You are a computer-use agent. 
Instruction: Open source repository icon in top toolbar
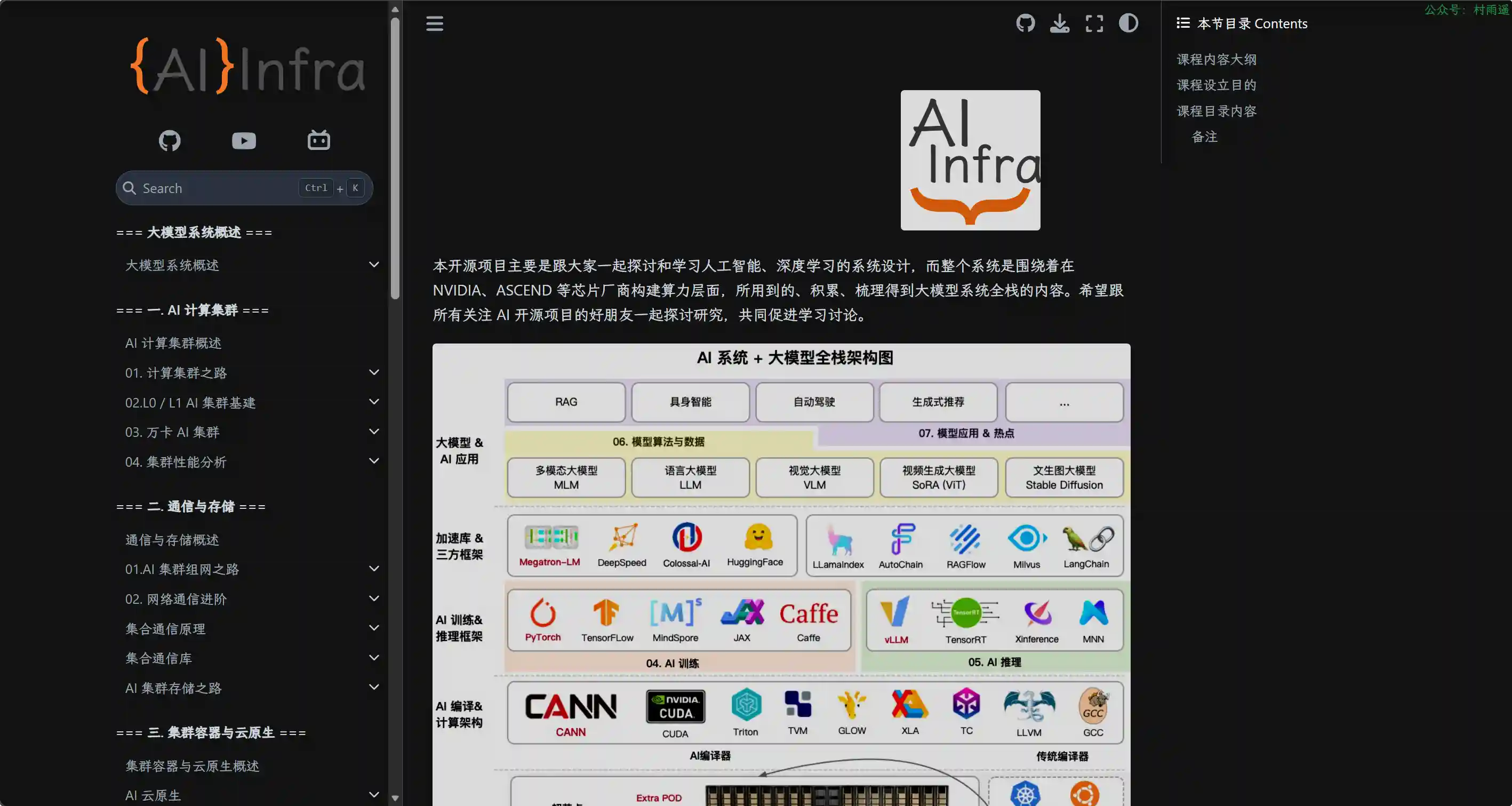coord(1026,23)
